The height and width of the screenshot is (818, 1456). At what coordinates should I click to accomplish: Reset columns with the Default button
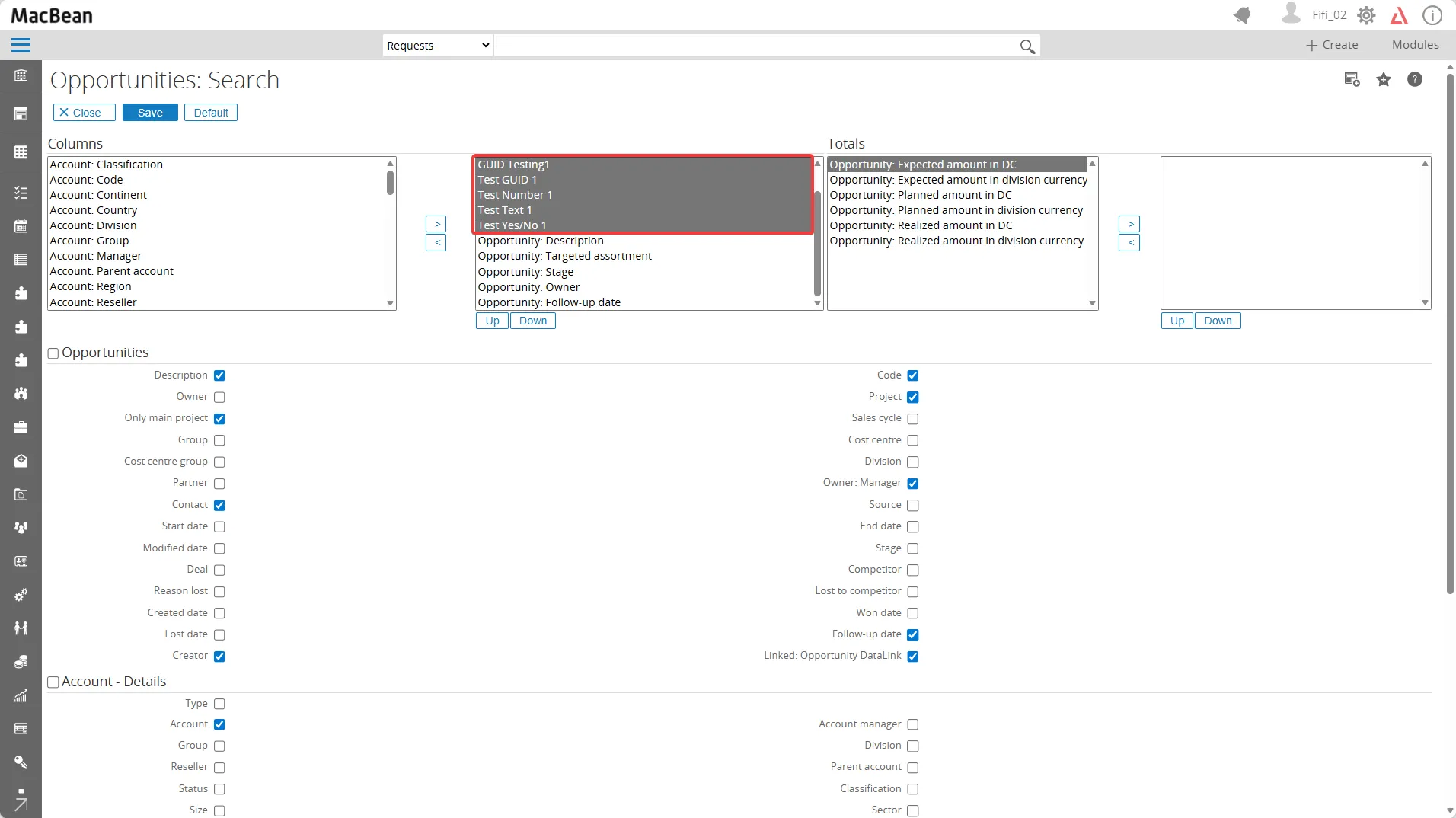click(211, 113)
